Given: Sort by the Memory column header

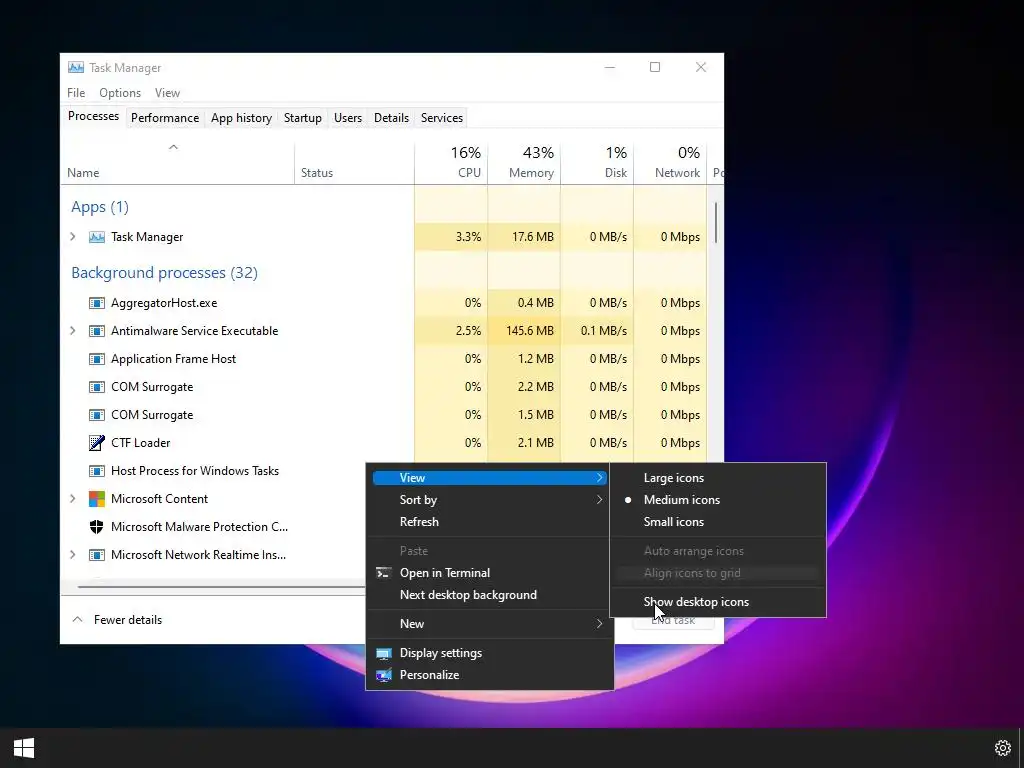Looking at the screenshot, I should coord(524,162).
